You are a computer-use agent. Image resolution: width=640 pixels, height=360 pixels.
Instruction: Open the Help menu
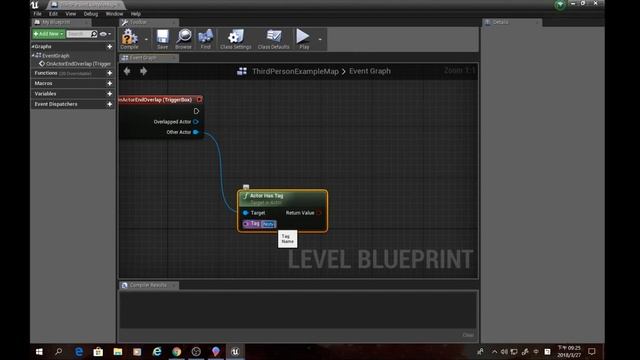click(x=136, y=14)
